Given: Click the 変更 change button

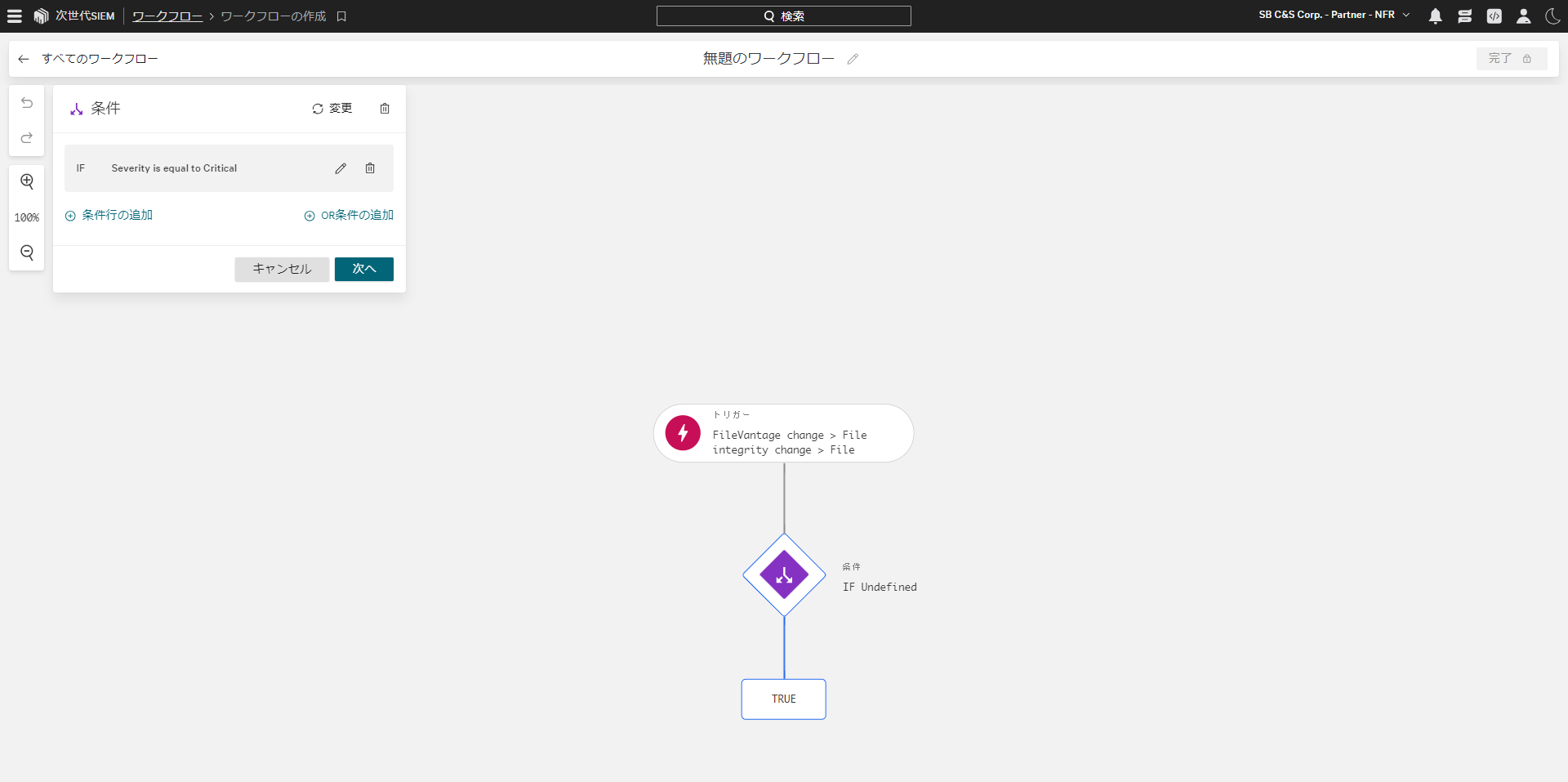Looking at the screenshot, I should (x=332, y=109).
